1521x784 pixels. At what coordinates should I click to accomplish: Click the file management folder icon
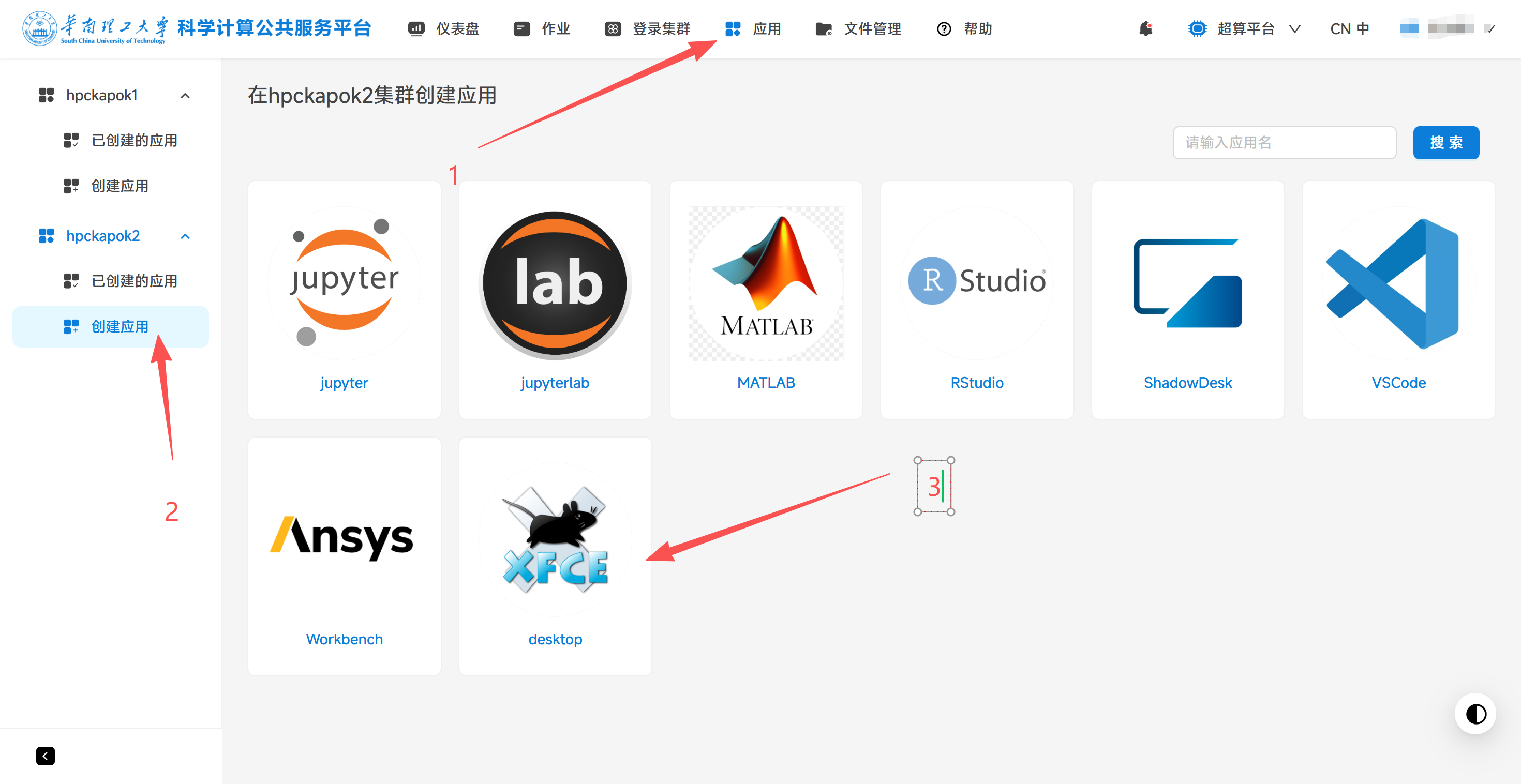pyautogui.click(x=824, y=28)
